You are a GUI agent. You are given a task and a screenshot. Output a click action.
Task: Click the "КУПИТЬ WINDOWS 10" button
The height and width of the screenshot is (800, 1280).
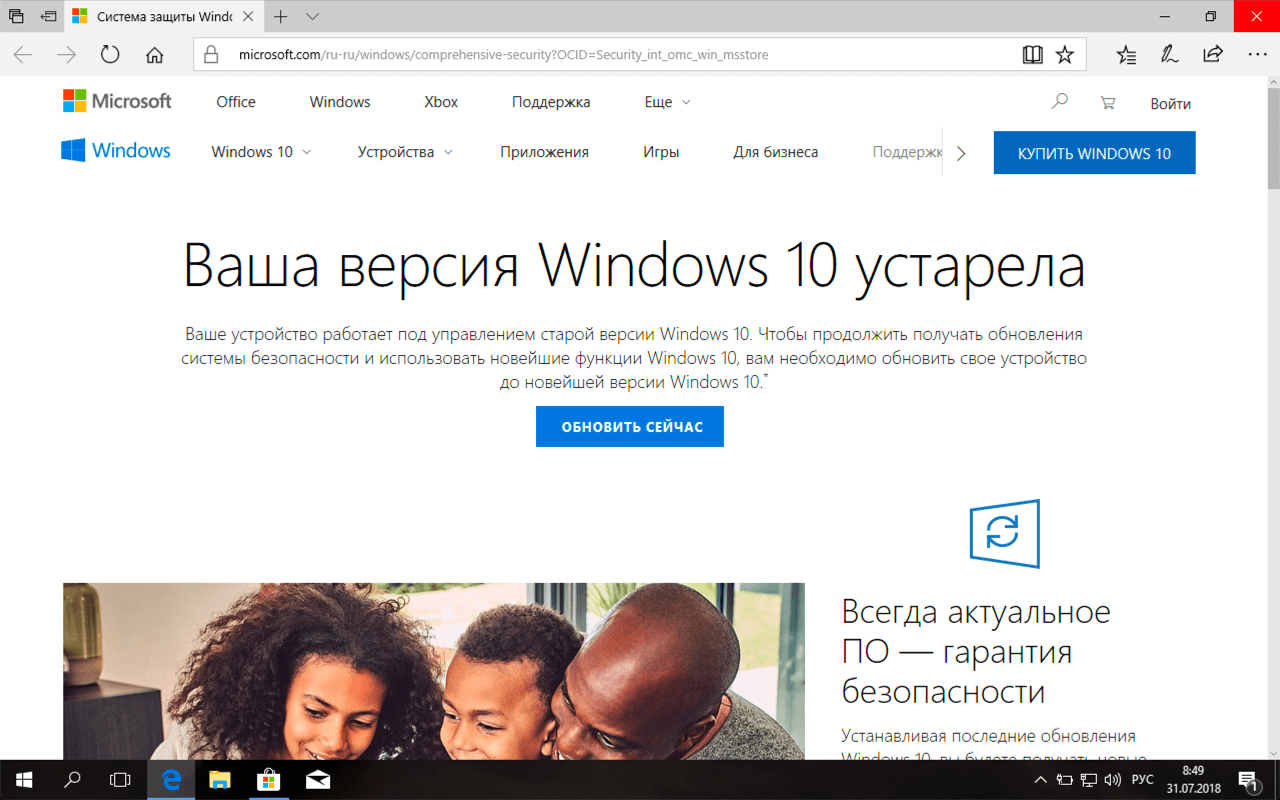1094,152
